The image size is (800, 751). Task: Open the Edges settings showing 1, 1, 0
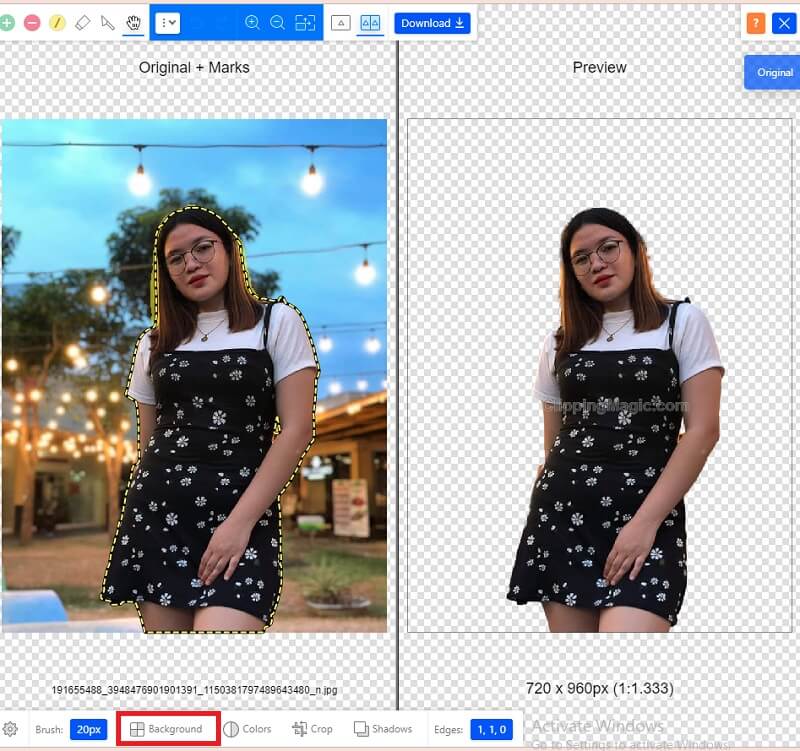(490, 729)
